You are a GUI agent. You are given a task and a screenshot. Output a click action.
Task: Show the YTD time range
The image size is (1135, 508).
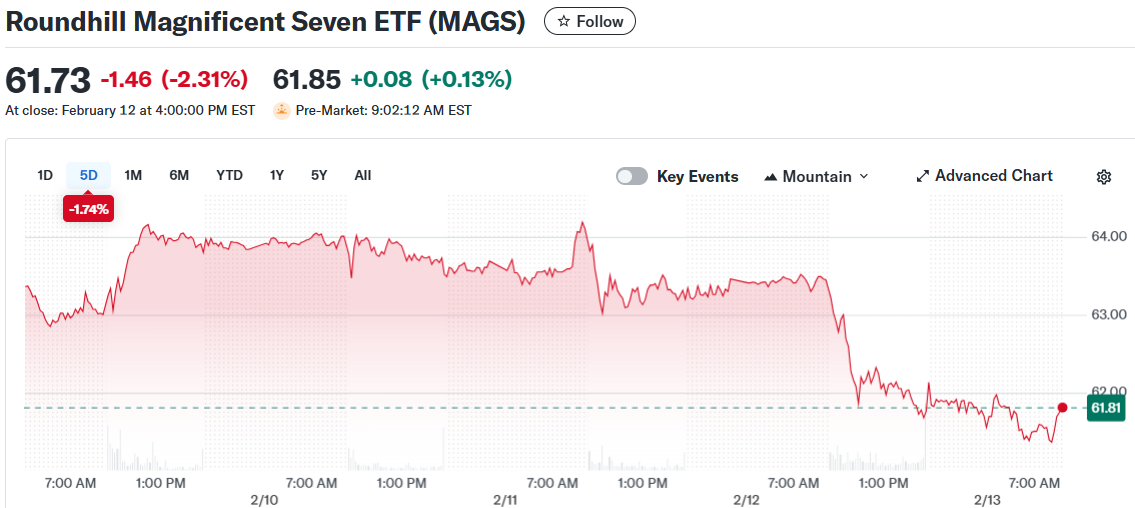229,175
